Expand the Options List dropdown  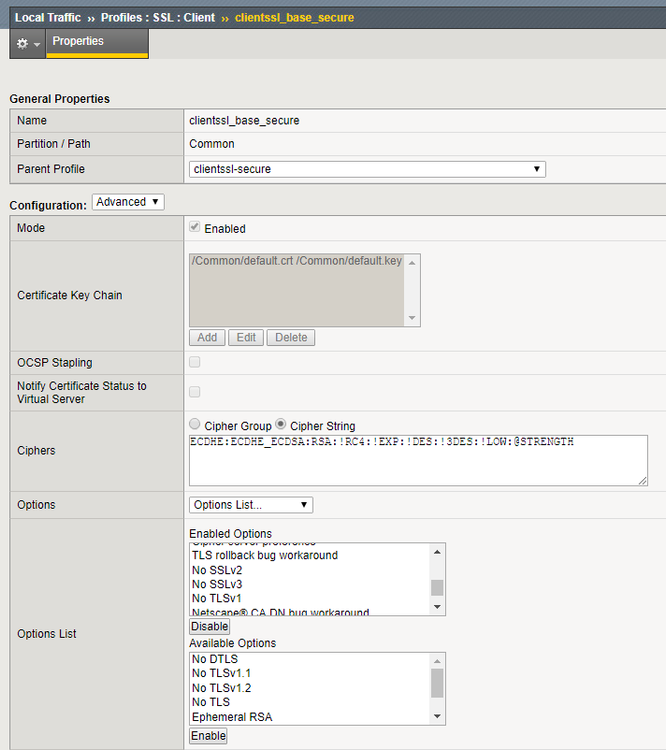[250, 505]
